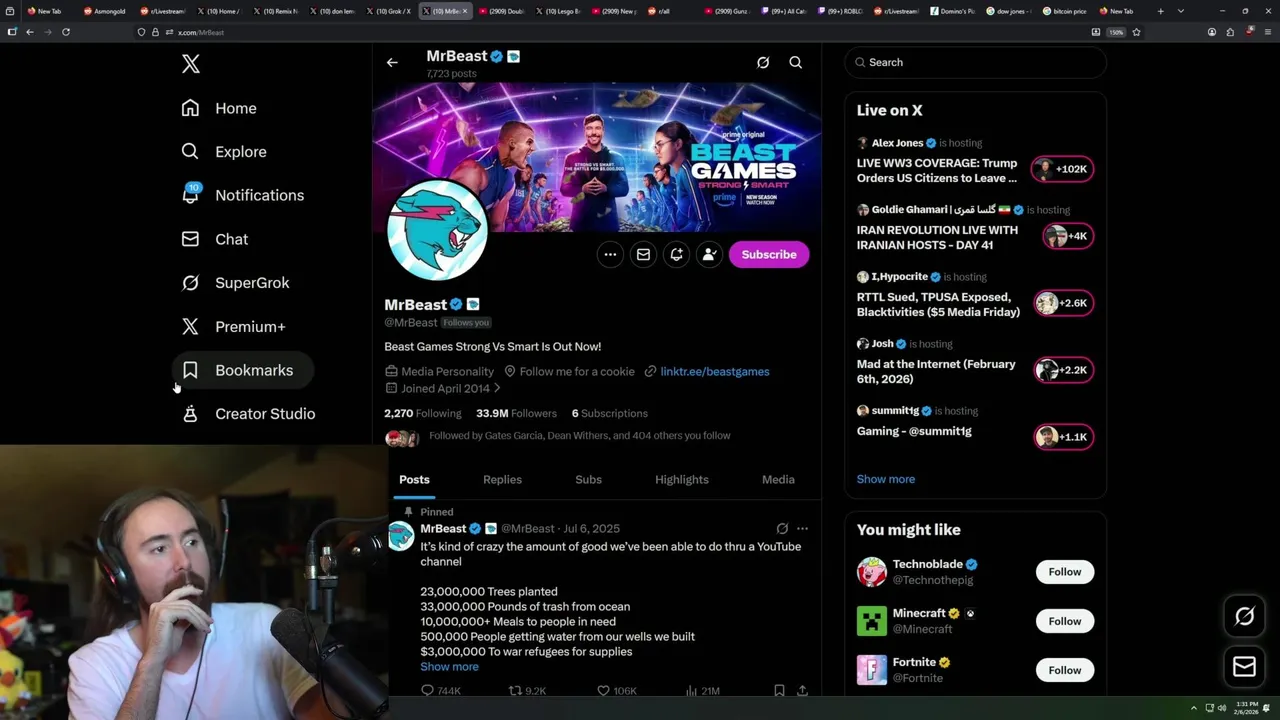This screenshot has width=1280, height=720.
Task: Open summit1g Gaming live stream
Action: 975,425
